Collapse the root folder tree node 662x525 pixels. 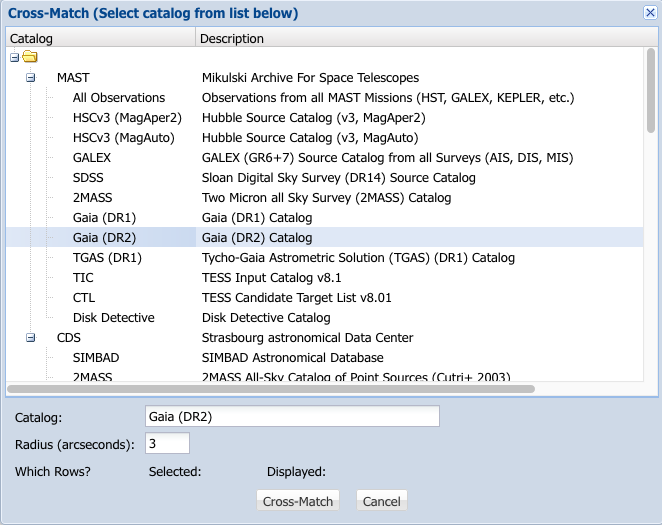pos(14,57)
